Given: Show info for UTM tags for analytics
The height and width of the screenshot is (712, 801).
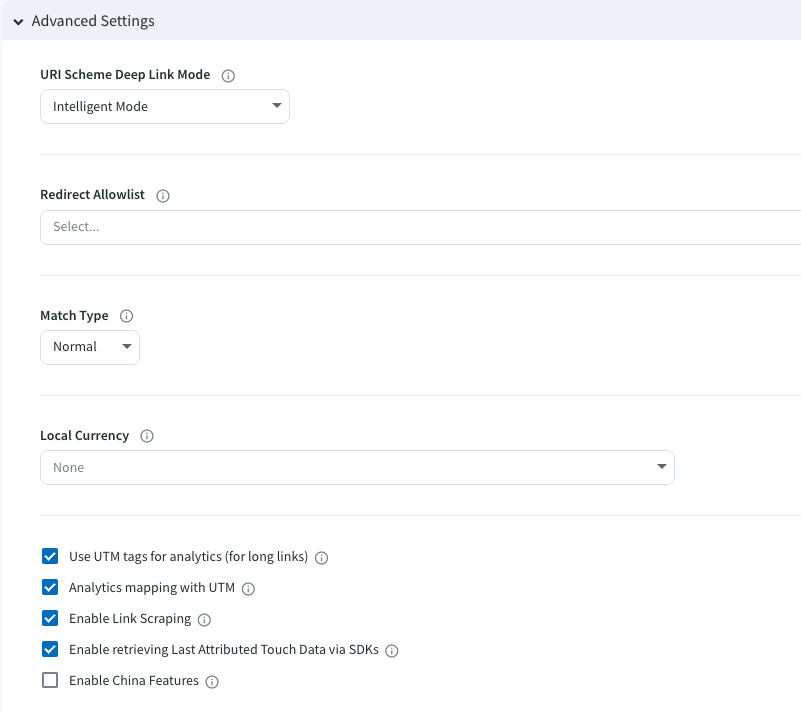Looking at the screenshot, I should 321,558.
